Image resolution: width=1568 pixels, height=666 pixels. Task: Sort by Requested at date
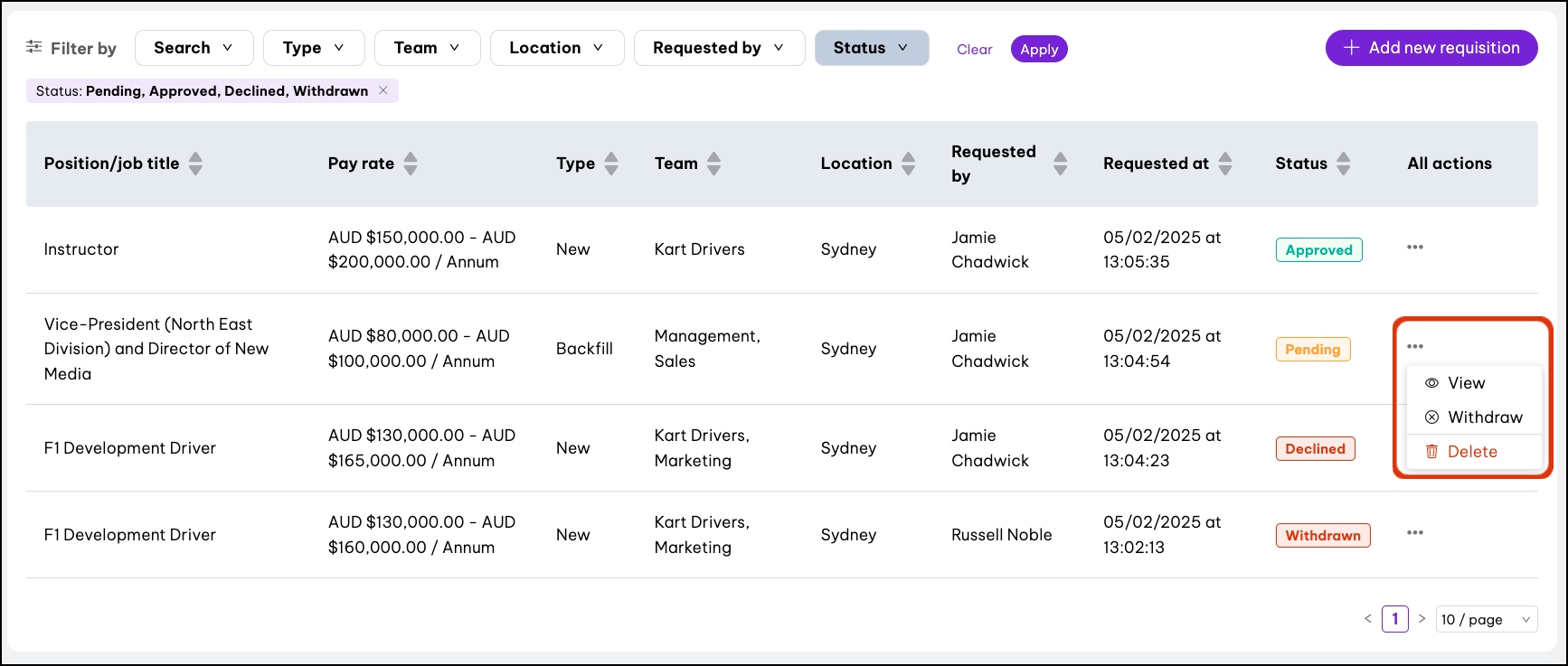[1225, 164]
